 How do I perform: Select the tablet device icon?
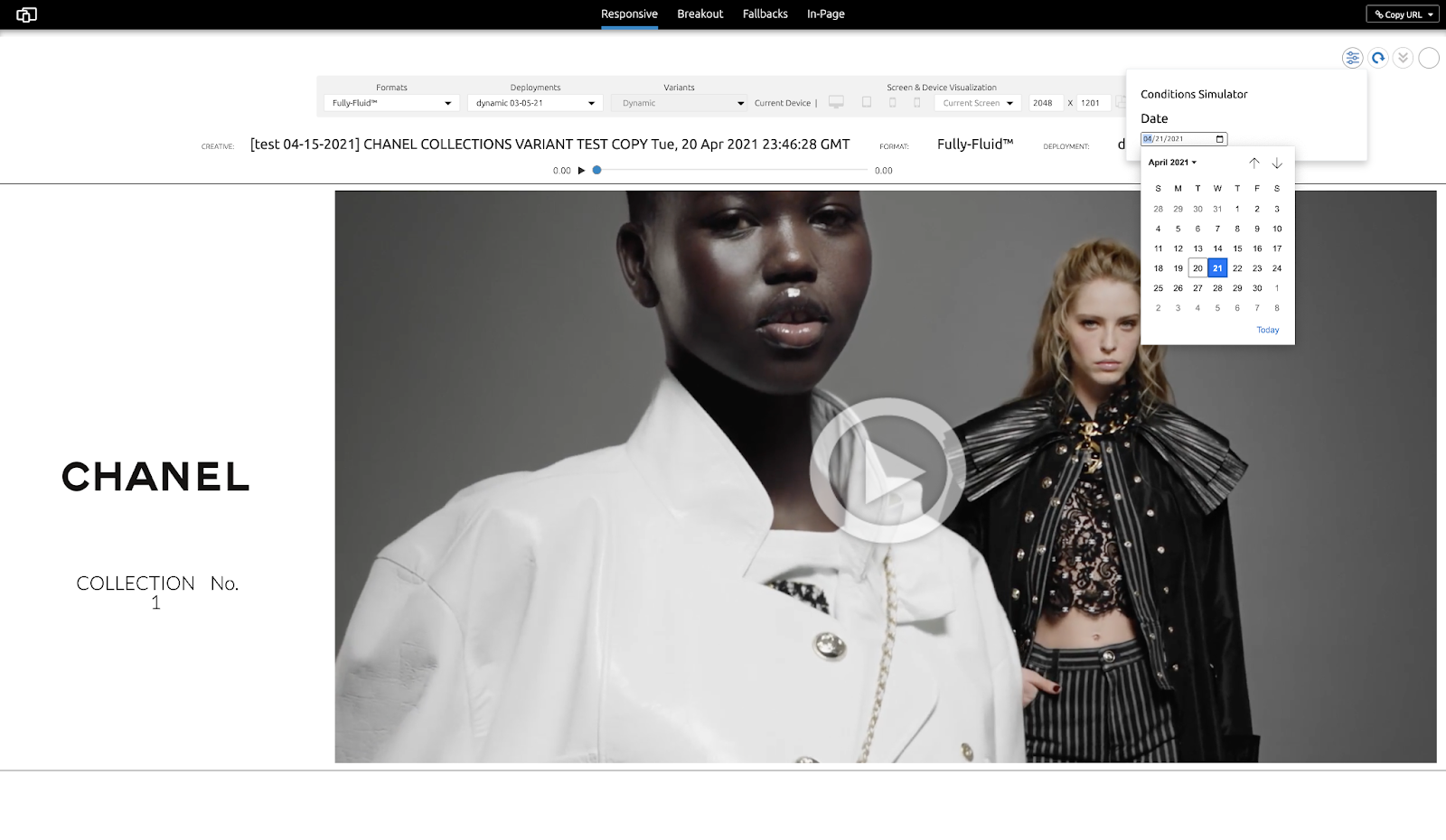tap(867, 102)
